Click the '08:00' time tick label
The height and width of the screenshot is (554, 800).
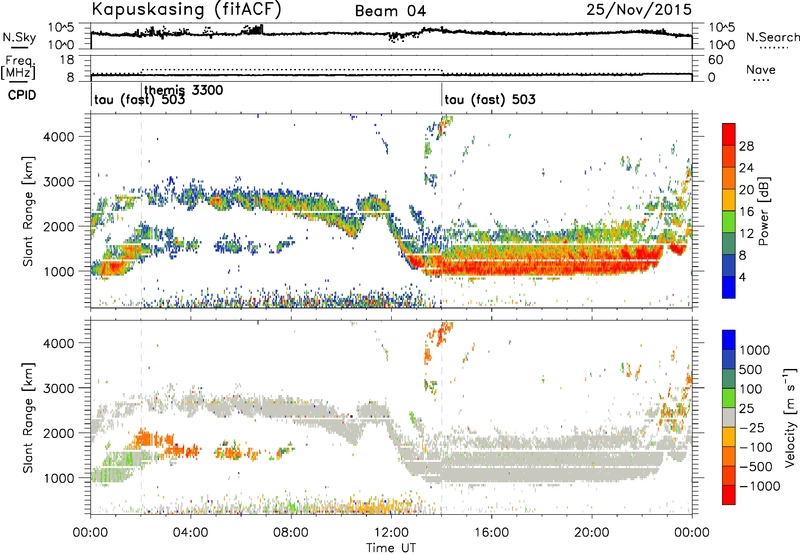pyautogui.click(x=291, y=533)
